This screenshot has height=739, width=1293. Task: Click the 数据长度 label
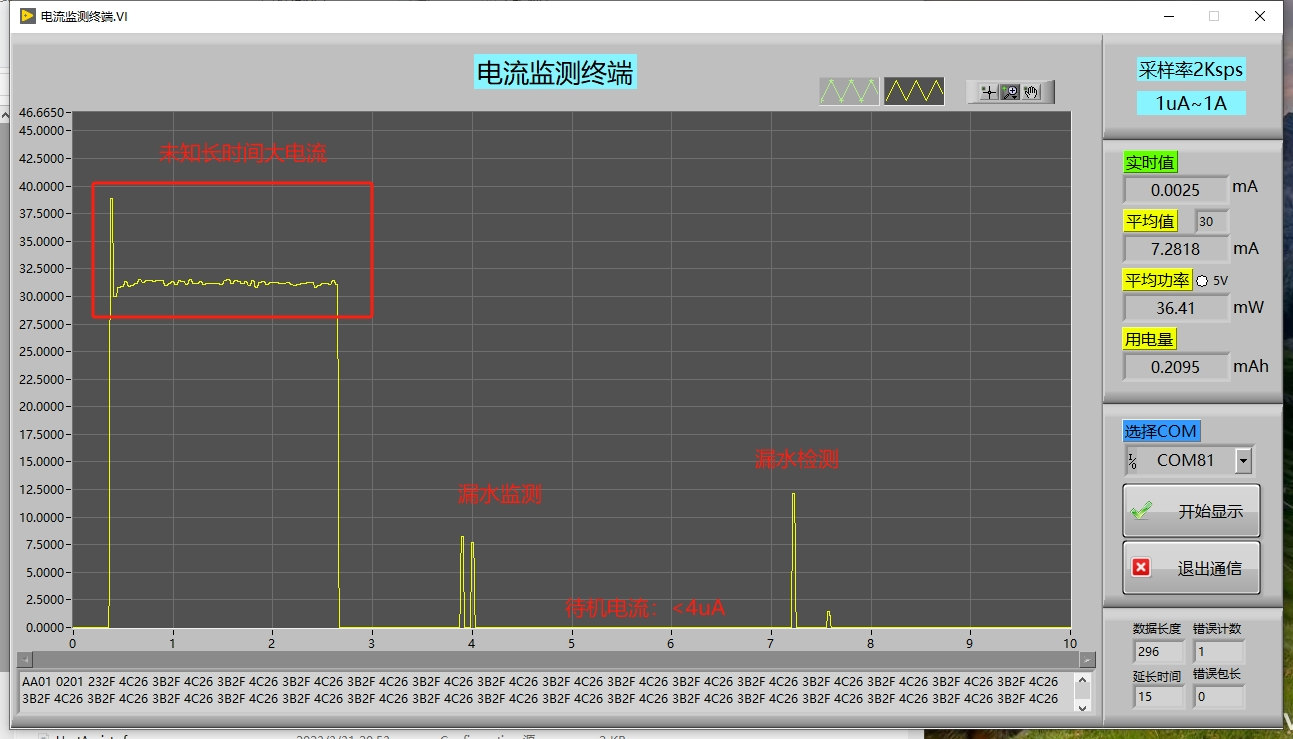(1157, 629)
